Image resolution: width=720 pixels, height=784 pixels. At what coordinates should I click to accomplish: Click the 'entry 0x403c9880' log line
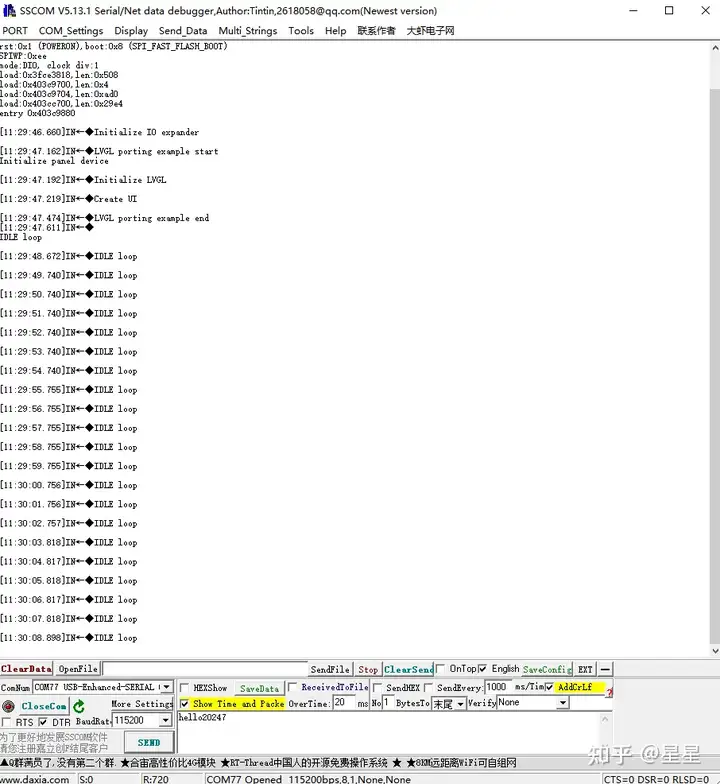point(38,113)
